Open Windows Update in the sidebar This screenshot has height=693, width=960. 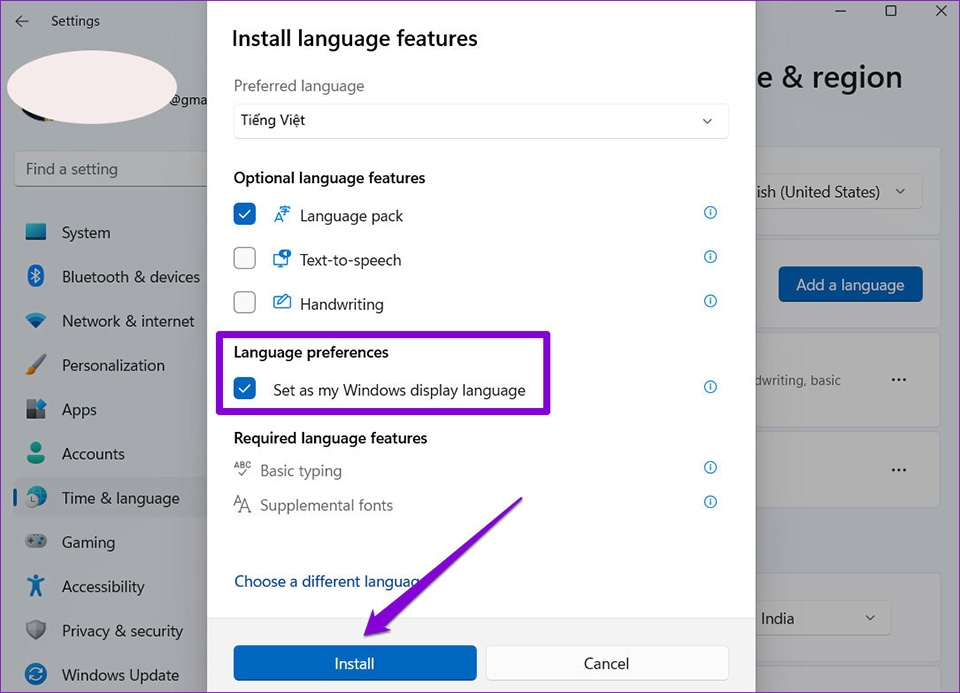click(120, 675)
